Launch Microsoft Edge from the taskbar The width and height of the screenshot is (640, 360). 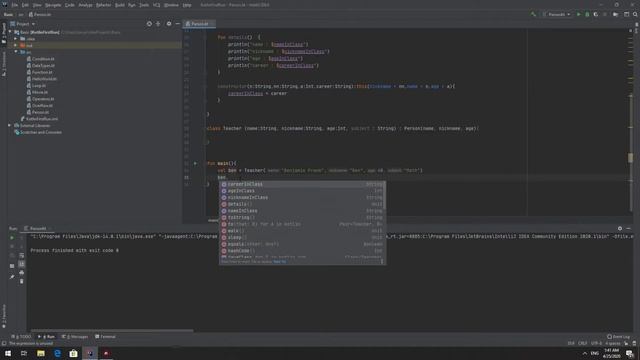pyautogui.click(x=57, y=353)
